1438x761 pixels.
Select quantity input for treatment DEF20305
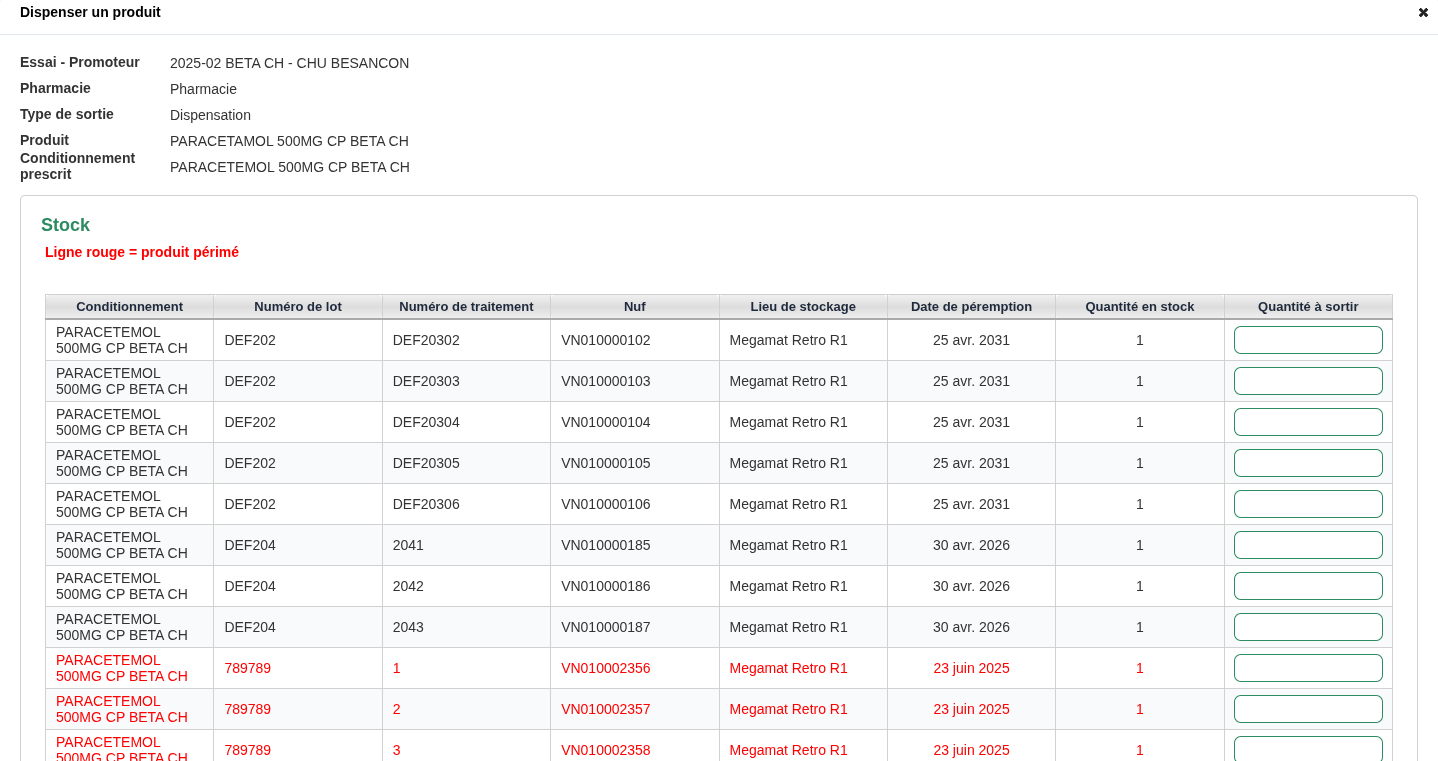click(1308, 463)
